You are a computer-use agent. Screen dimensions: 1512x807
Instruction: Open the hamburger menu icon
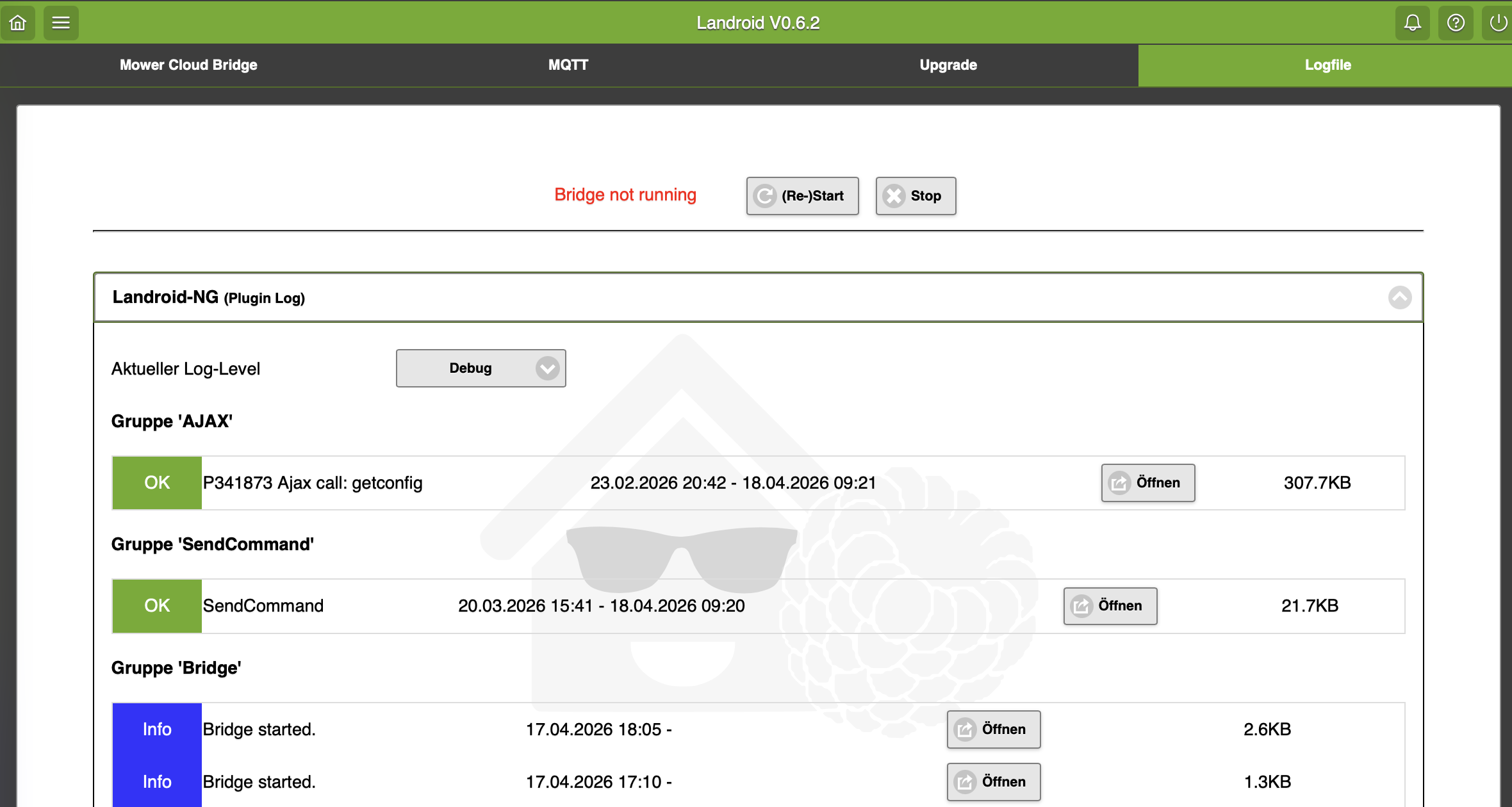click(x=61, y=23)
